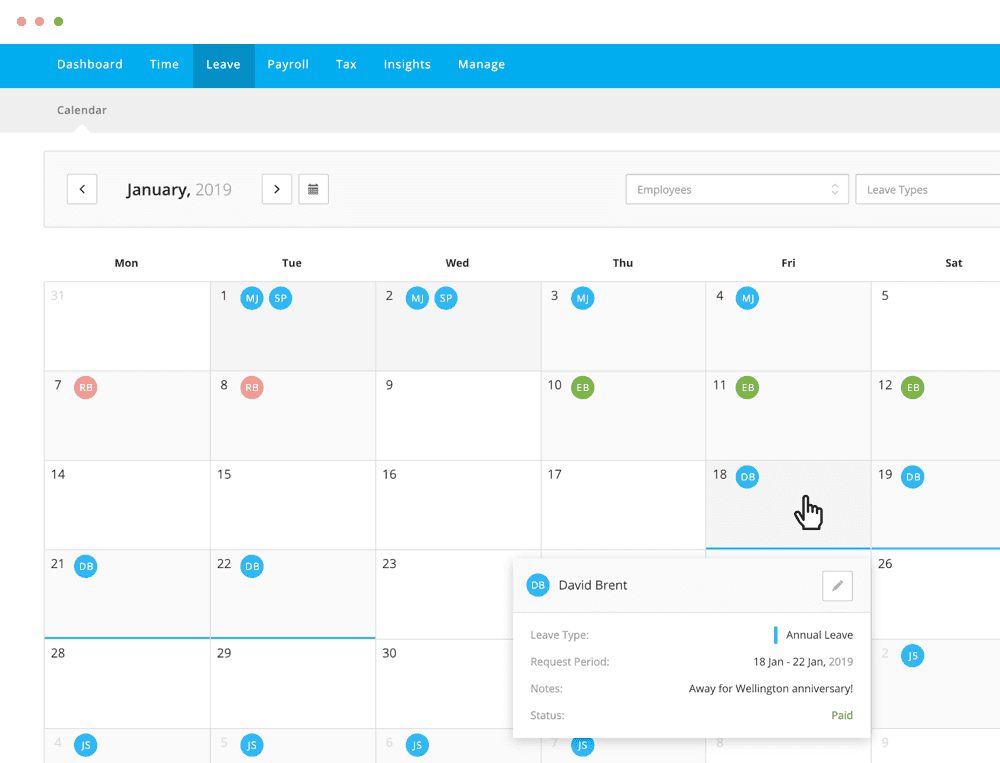
Task: Advance to the next month arrow
Action: pos(276,189)
